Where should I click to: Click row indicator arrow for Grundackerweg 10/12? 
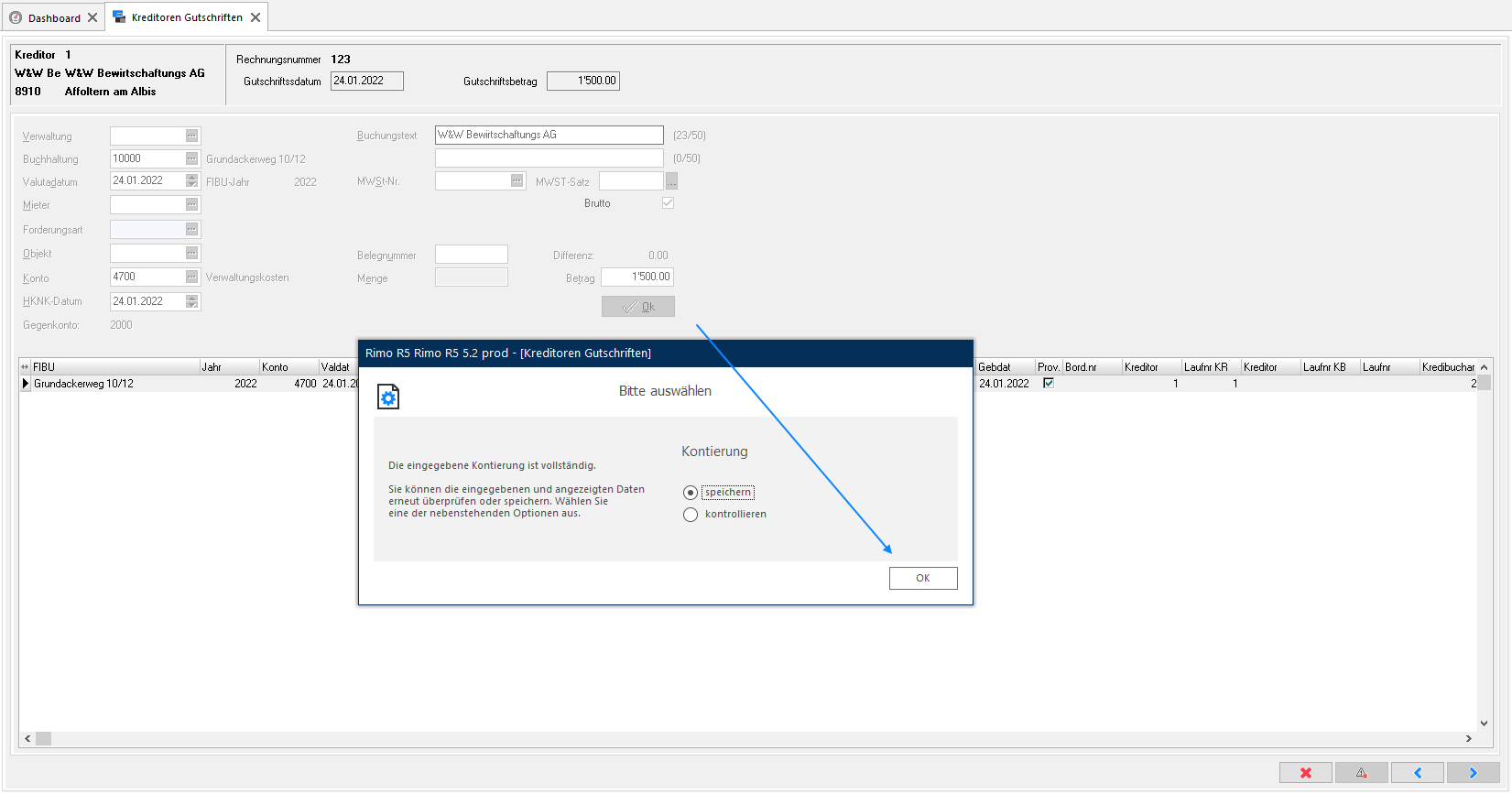[x=26, y=384]
